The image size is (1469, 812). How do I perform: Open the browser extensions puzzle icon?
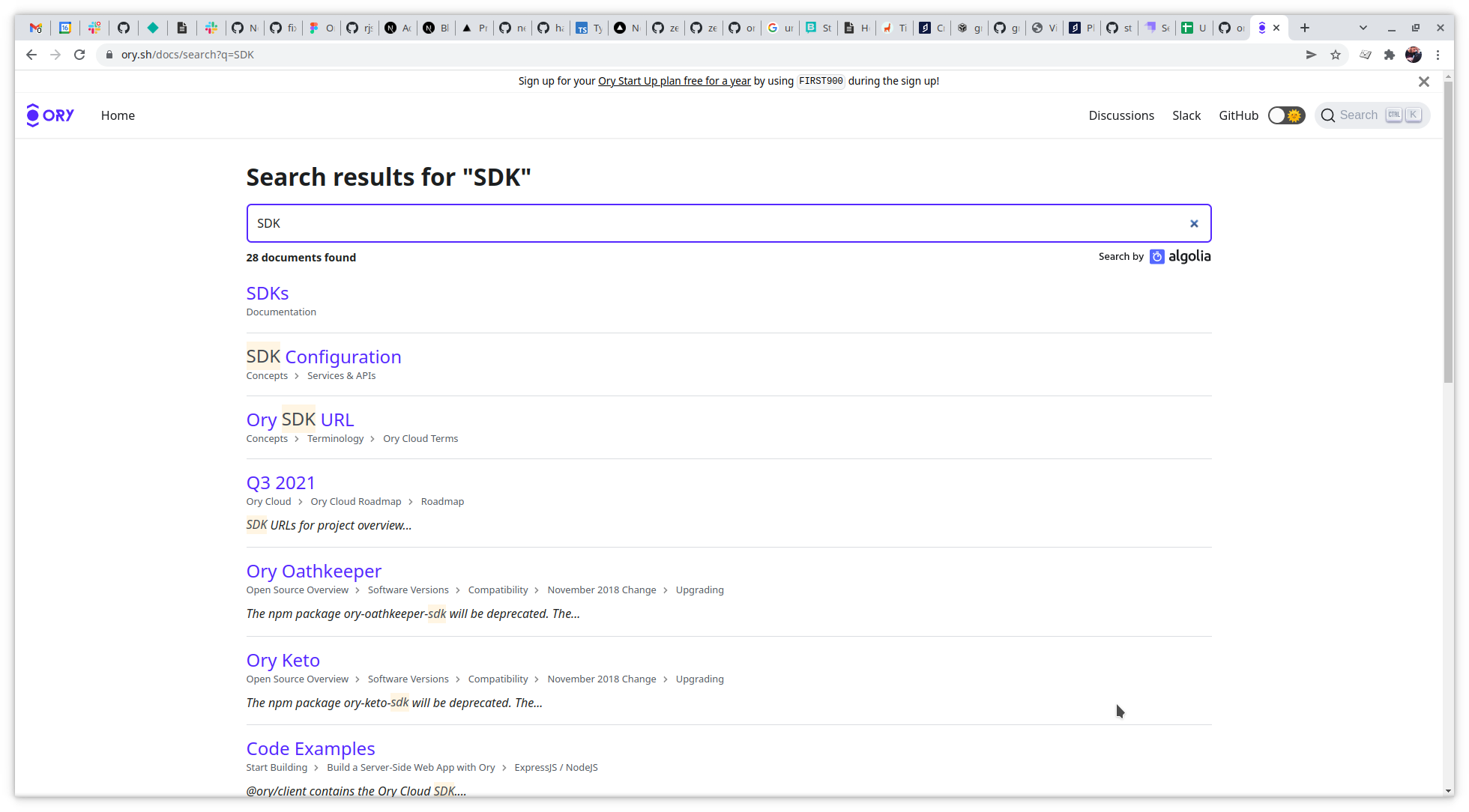coord(1390,54)
